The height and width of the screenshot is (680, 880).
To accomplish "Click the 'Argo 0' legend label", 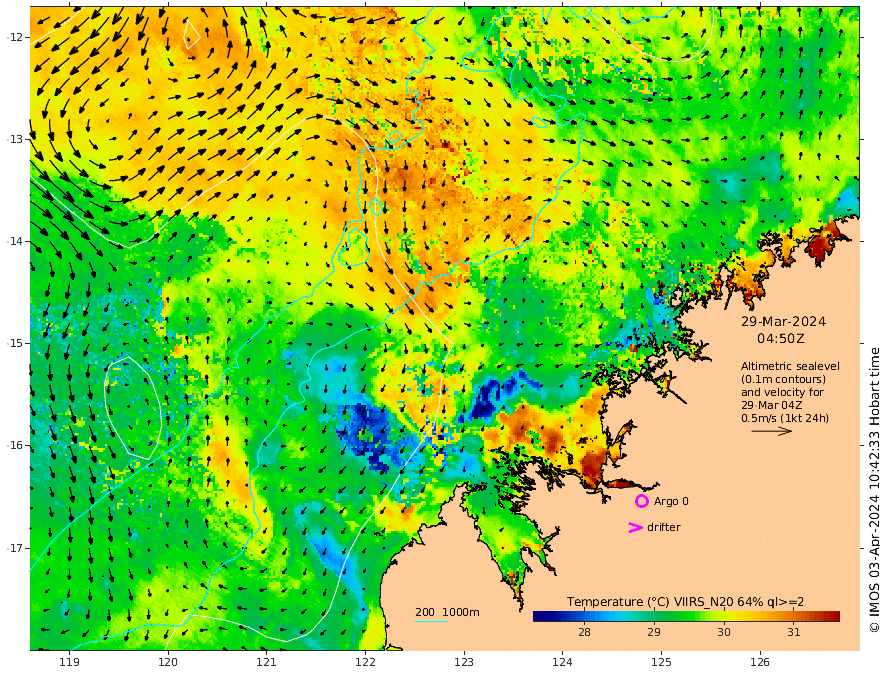I will pyautogui.click(x=671, y=501).
